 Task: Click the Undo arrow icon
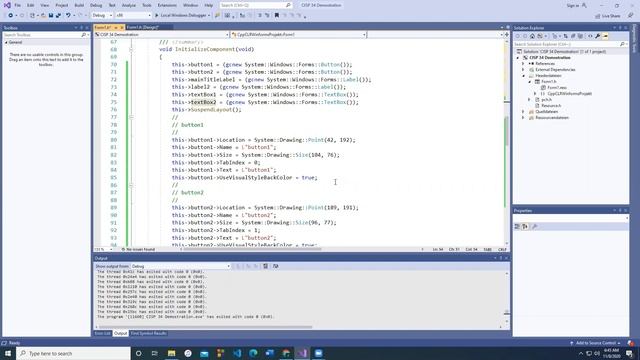click(x=68, y=16)
